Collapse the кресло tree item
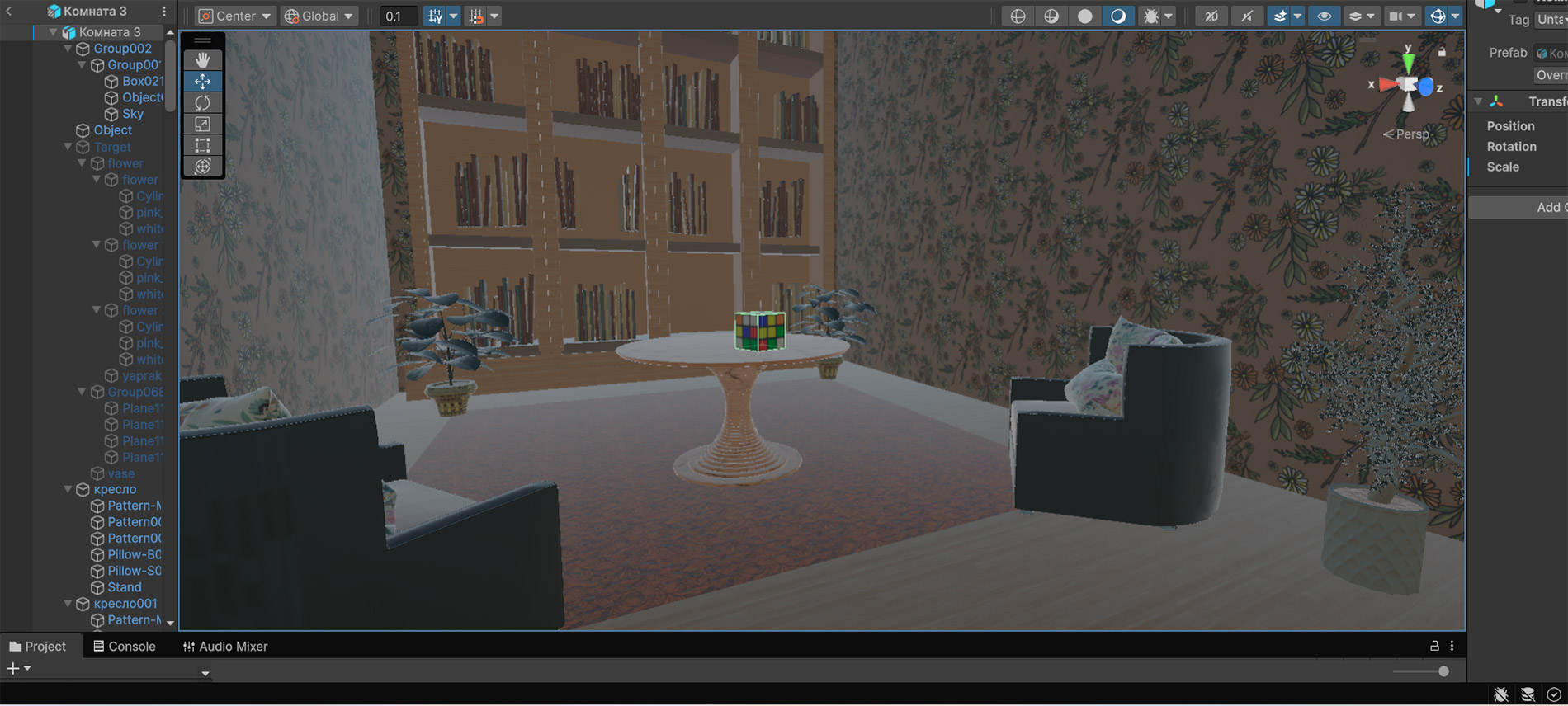 pos(68,490)
